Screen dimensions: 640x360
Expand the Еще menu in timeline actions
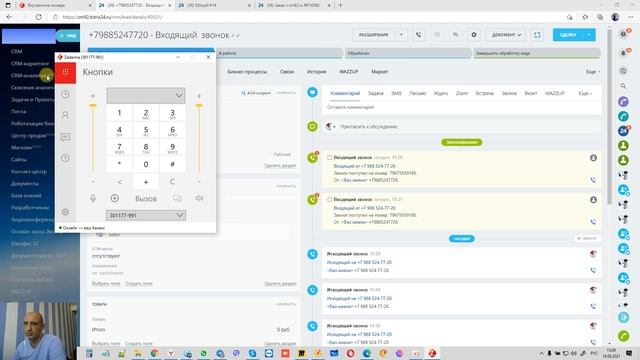(585, 93)
